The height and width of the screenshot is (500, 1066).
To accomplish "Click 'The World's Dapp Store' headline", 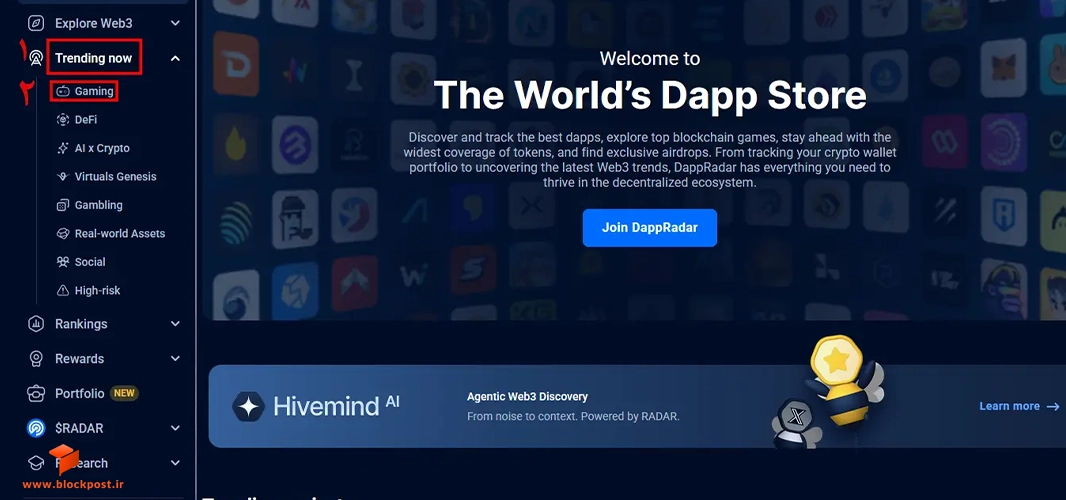I will coord(649,95).
